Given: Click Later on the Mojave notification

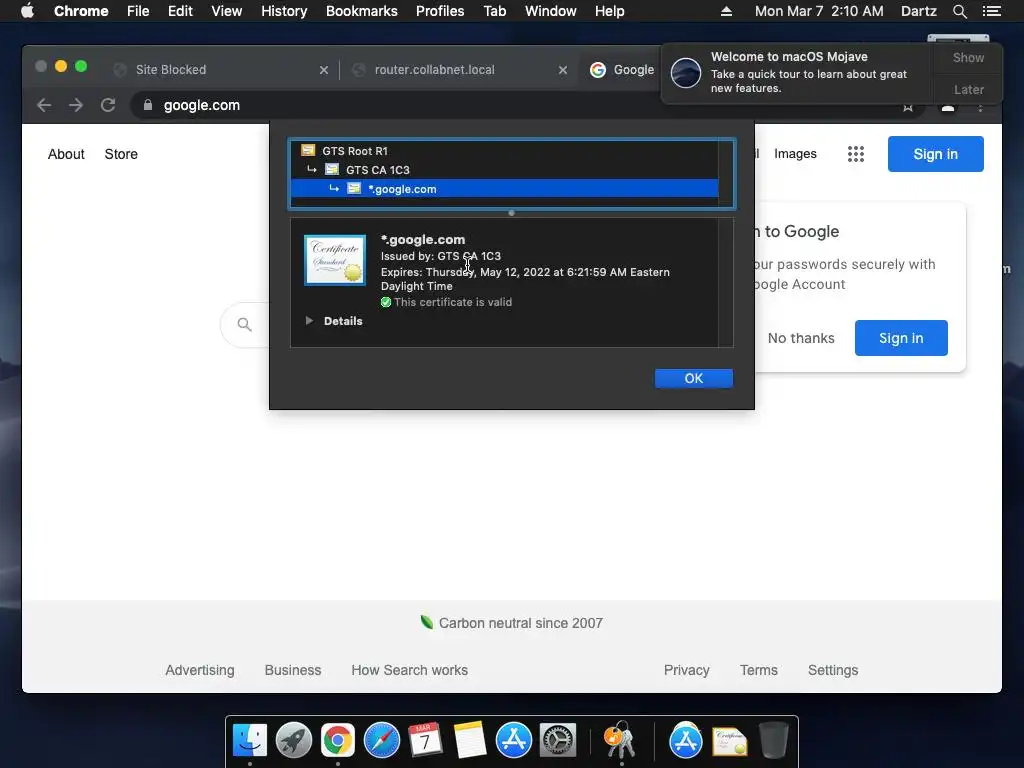Looking at the screenshot, I should tap(968, 89).
